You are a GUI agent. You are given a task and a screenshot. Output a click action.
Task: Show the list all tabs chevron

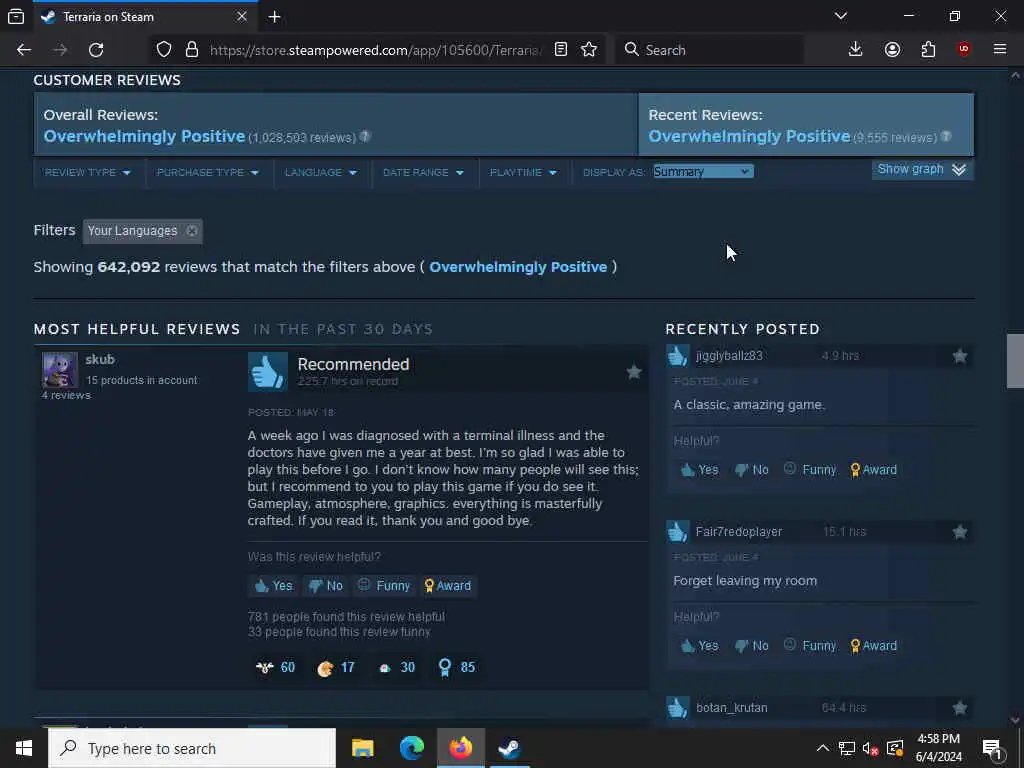pyautogui.click(x=841, y=16)
